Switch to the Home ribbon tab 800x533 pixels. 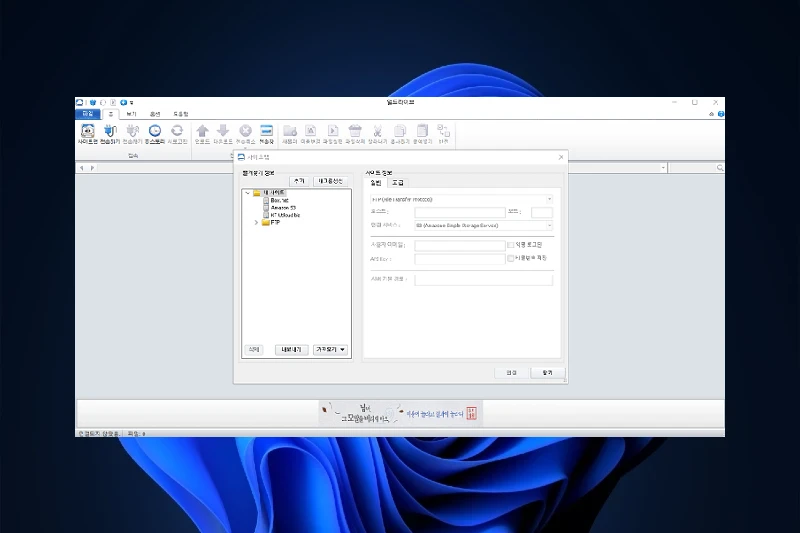point(110,114)
